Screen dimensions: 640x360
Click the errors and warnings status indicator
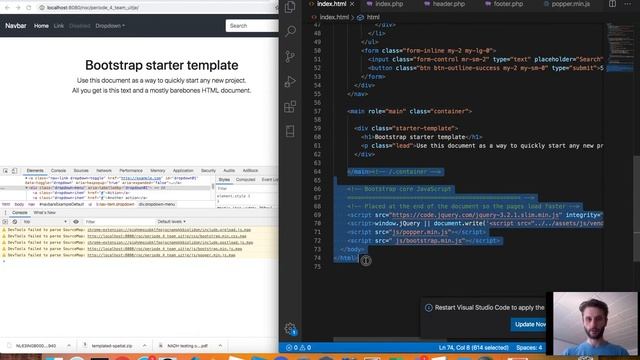tap(298, 348)
